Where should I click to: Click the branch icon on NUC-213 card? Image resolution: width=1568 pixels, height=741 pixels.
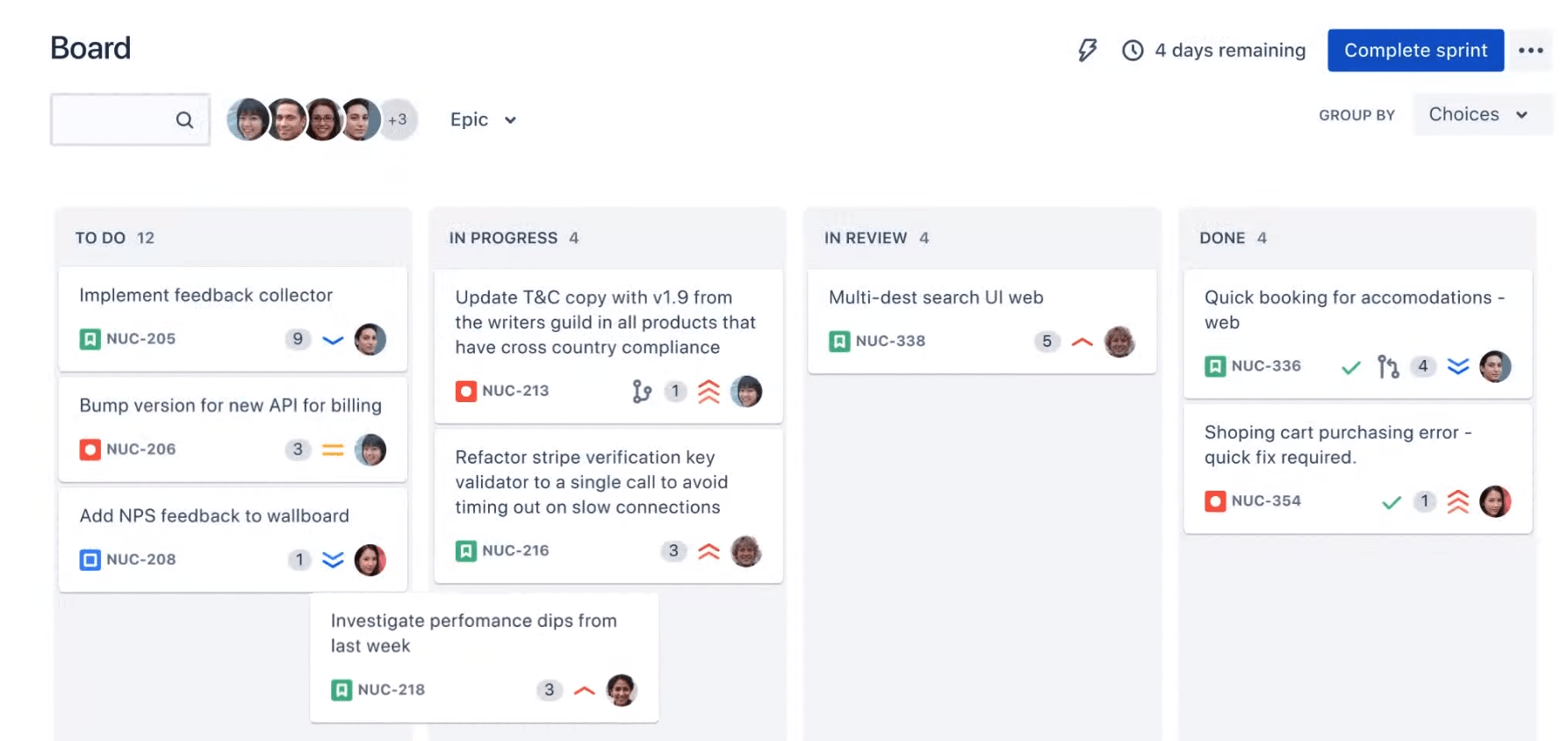click(x=642, y=392)
